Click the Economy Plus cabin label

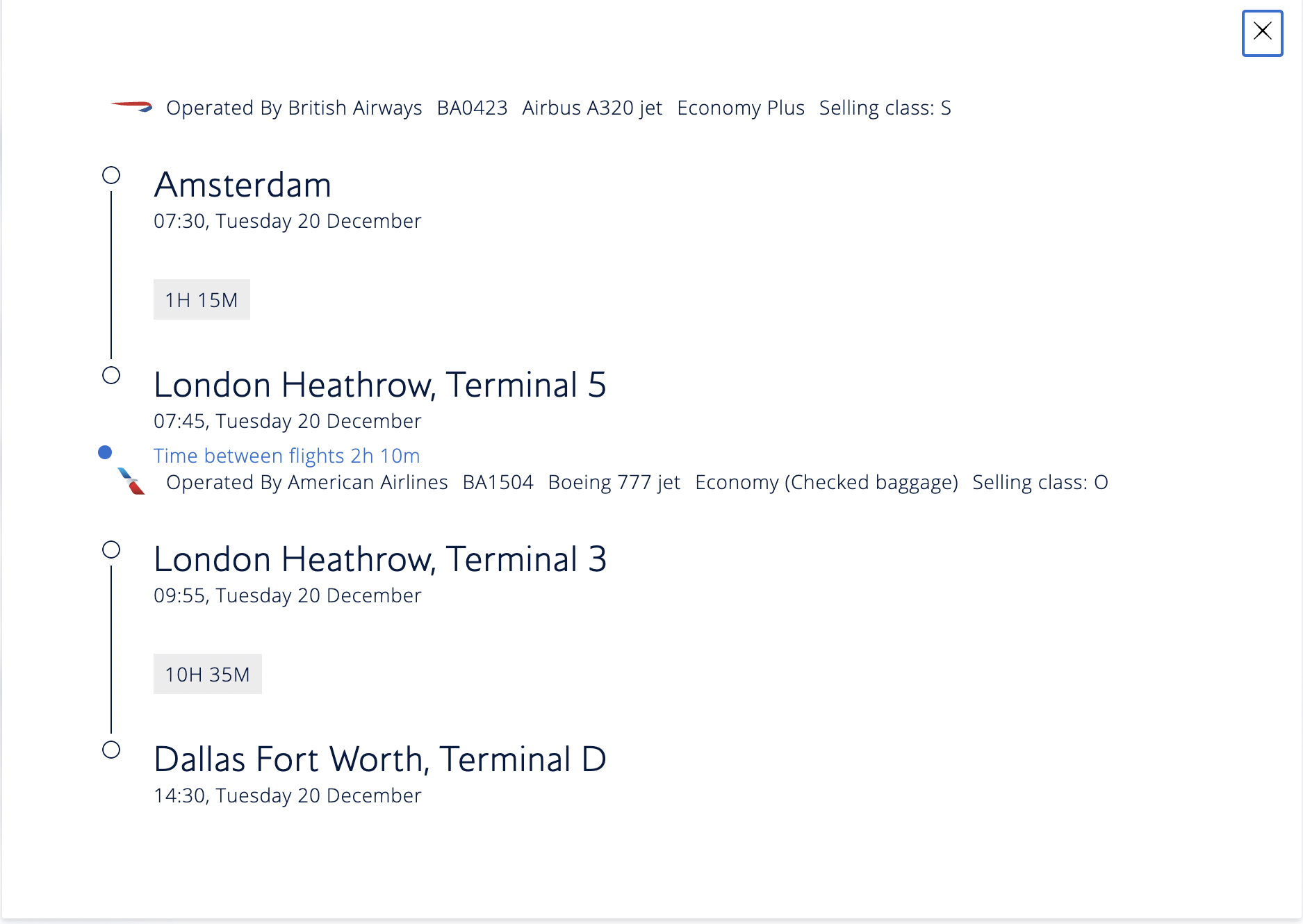click(740, 108)
